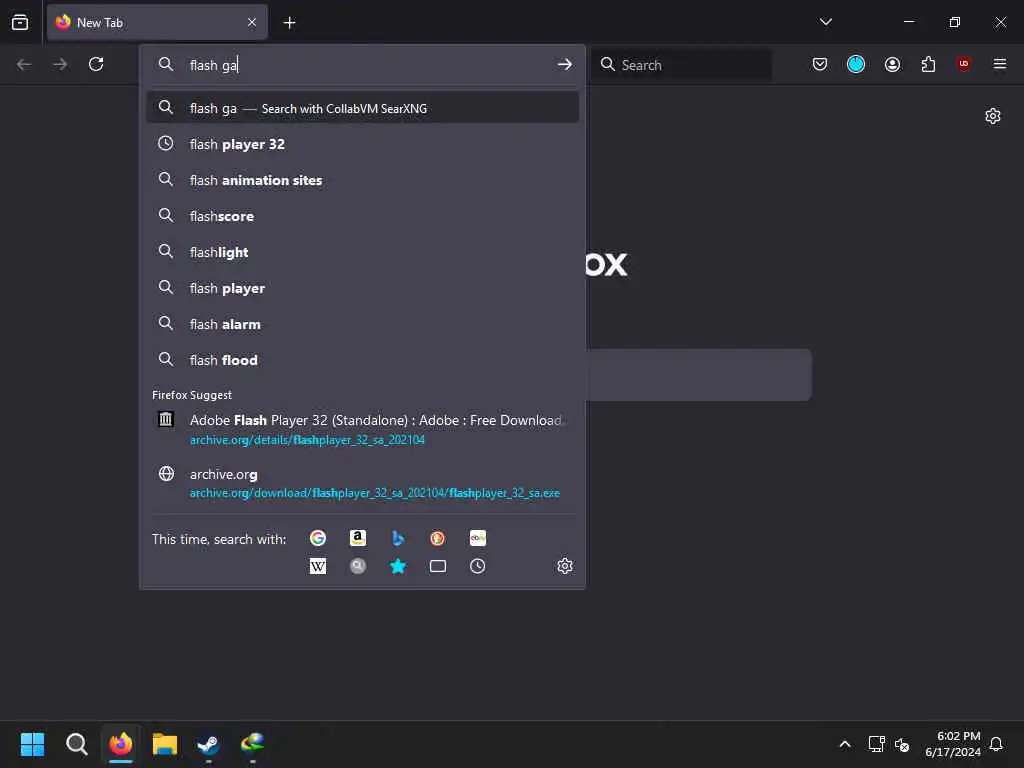This screenshot has height=768, width=1024.
Task: Open the Windows Start menu
Action: [x=32, y=744]
